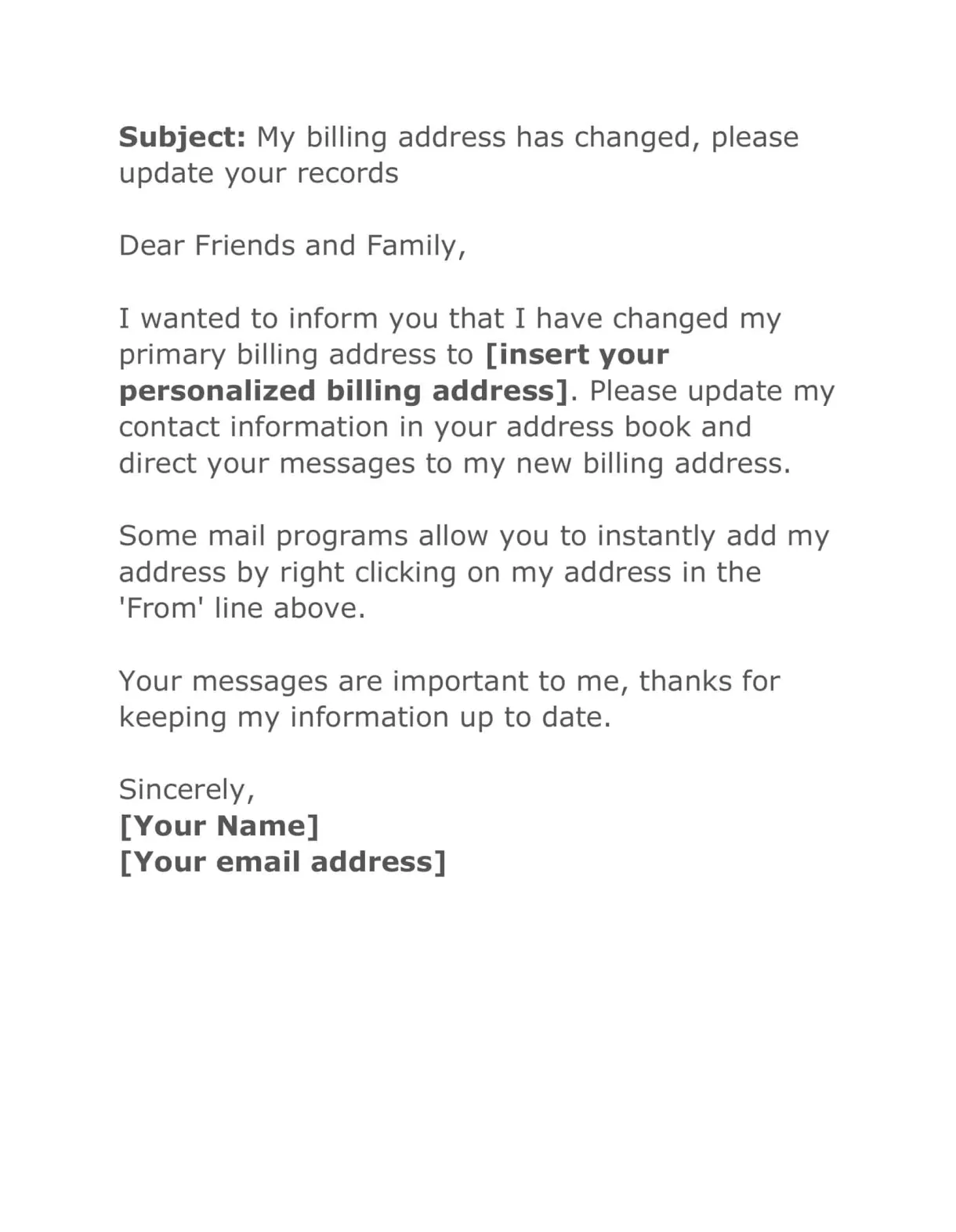Click the word 'changed,' in the subject line
The width and height of the screenshot is (956, 1232).
636,137
